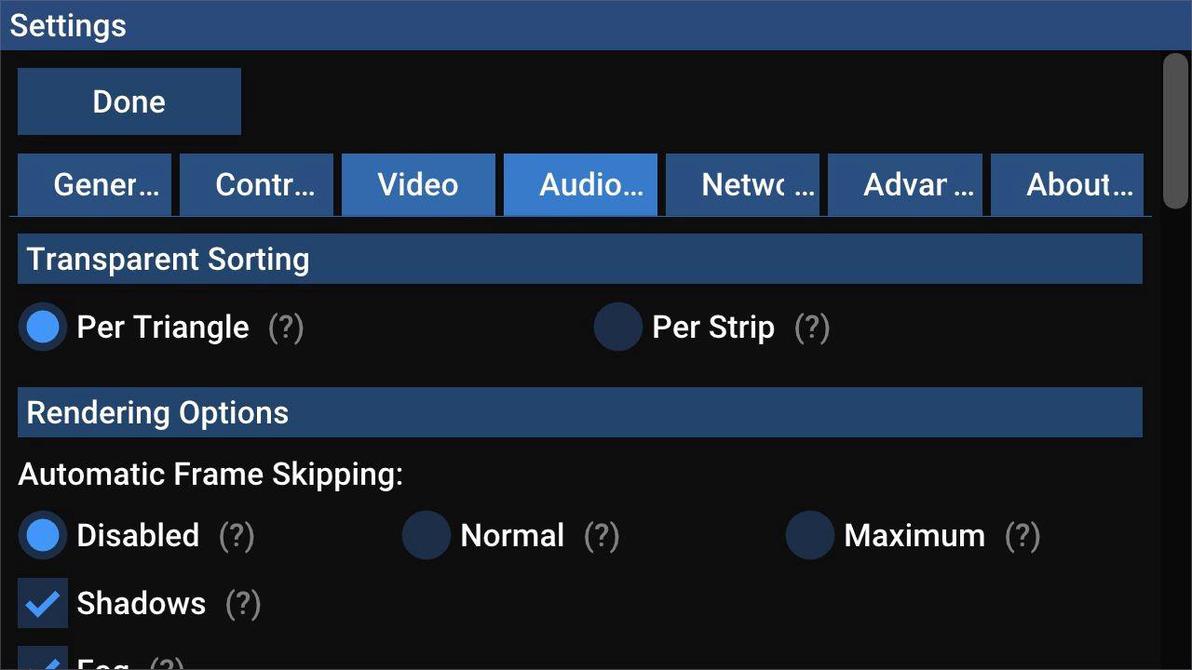Image resolution: width=1192 pixels, height=670 pixels.
Task: Open help for Maximum frame skipping
Action: coord(1020,534)
